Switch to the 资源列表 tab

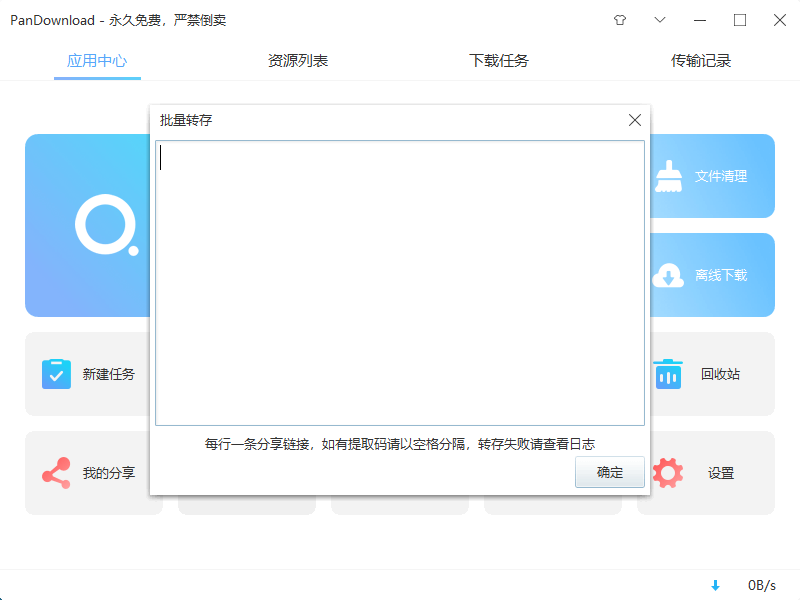297,60
